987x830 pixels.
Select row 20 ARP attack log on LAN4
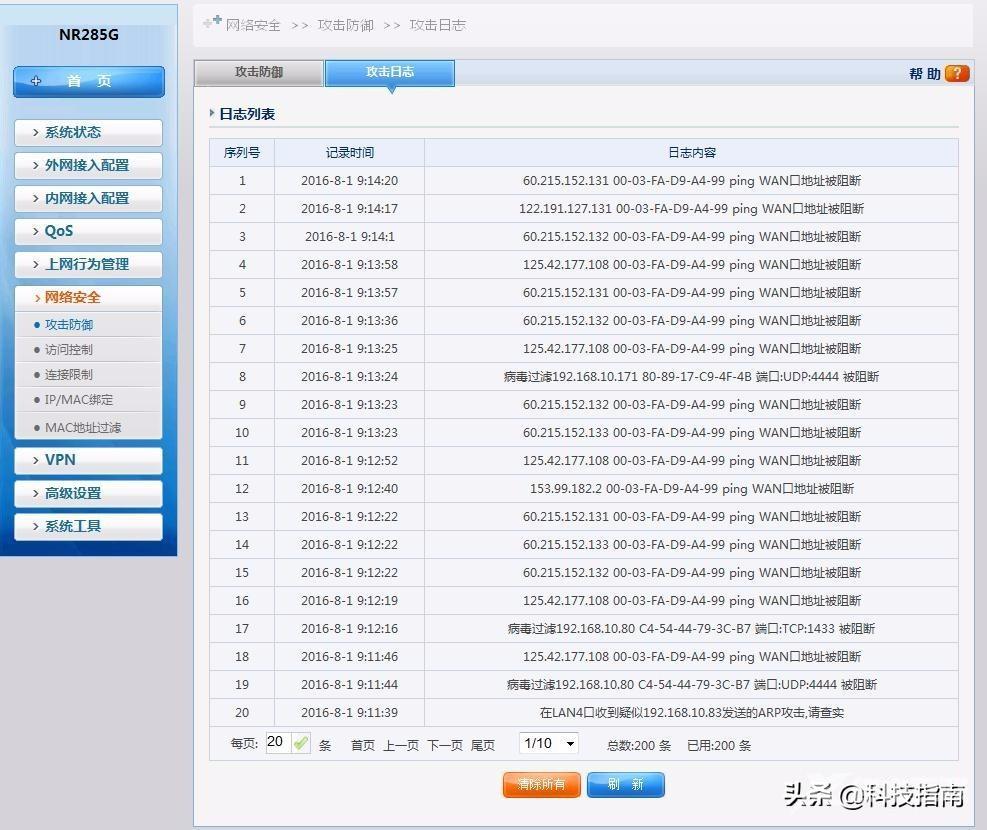pyautogui.click(x=691, y=713)
